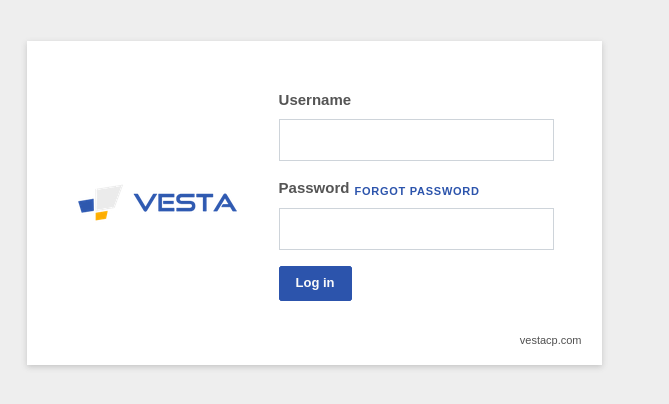The image size is (669, 404).
Task: Click the blue Log in button
Action: click(x=315, y=283)
